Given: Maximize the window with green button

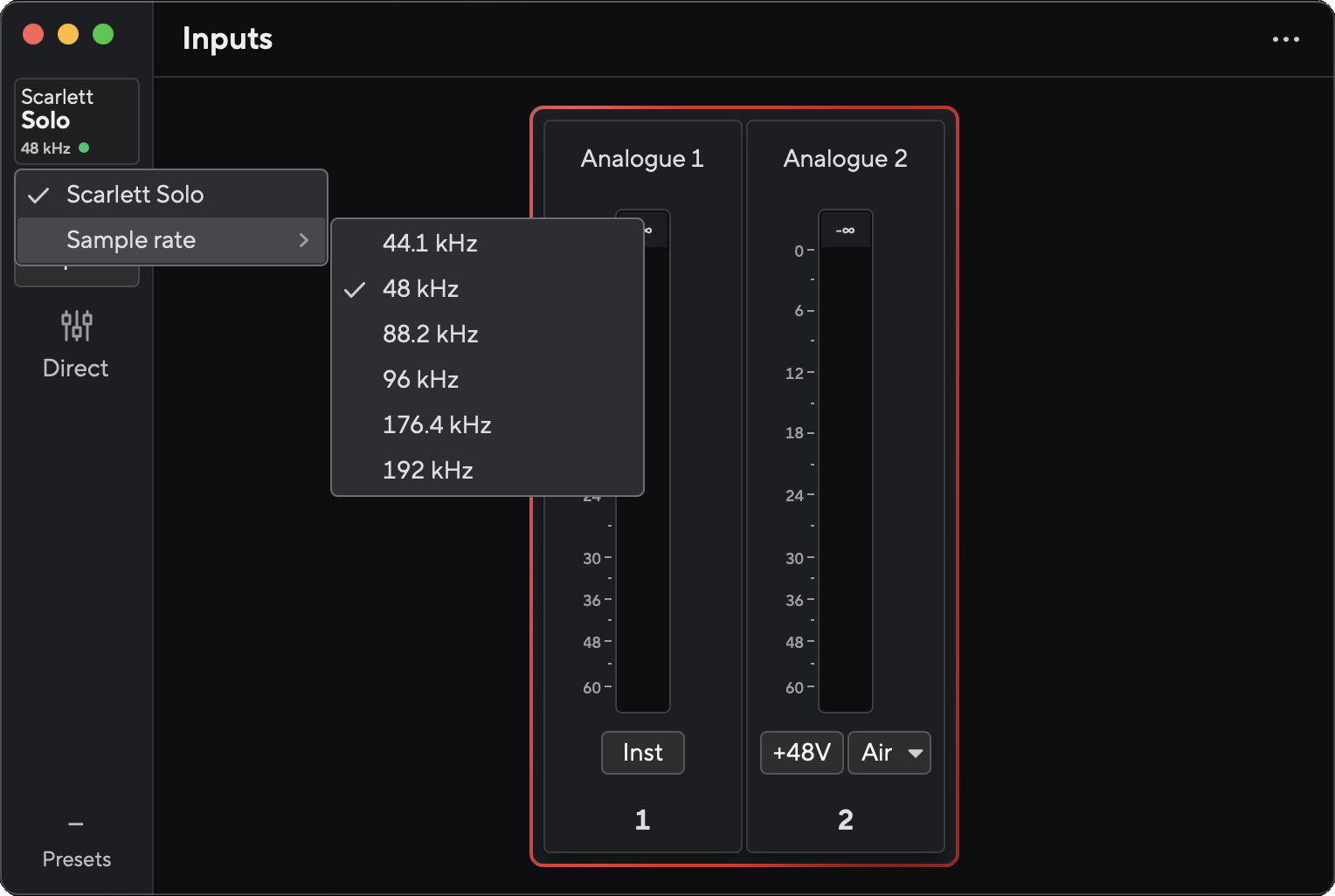Looking at the screenshot, I should (x=103, y=34).
